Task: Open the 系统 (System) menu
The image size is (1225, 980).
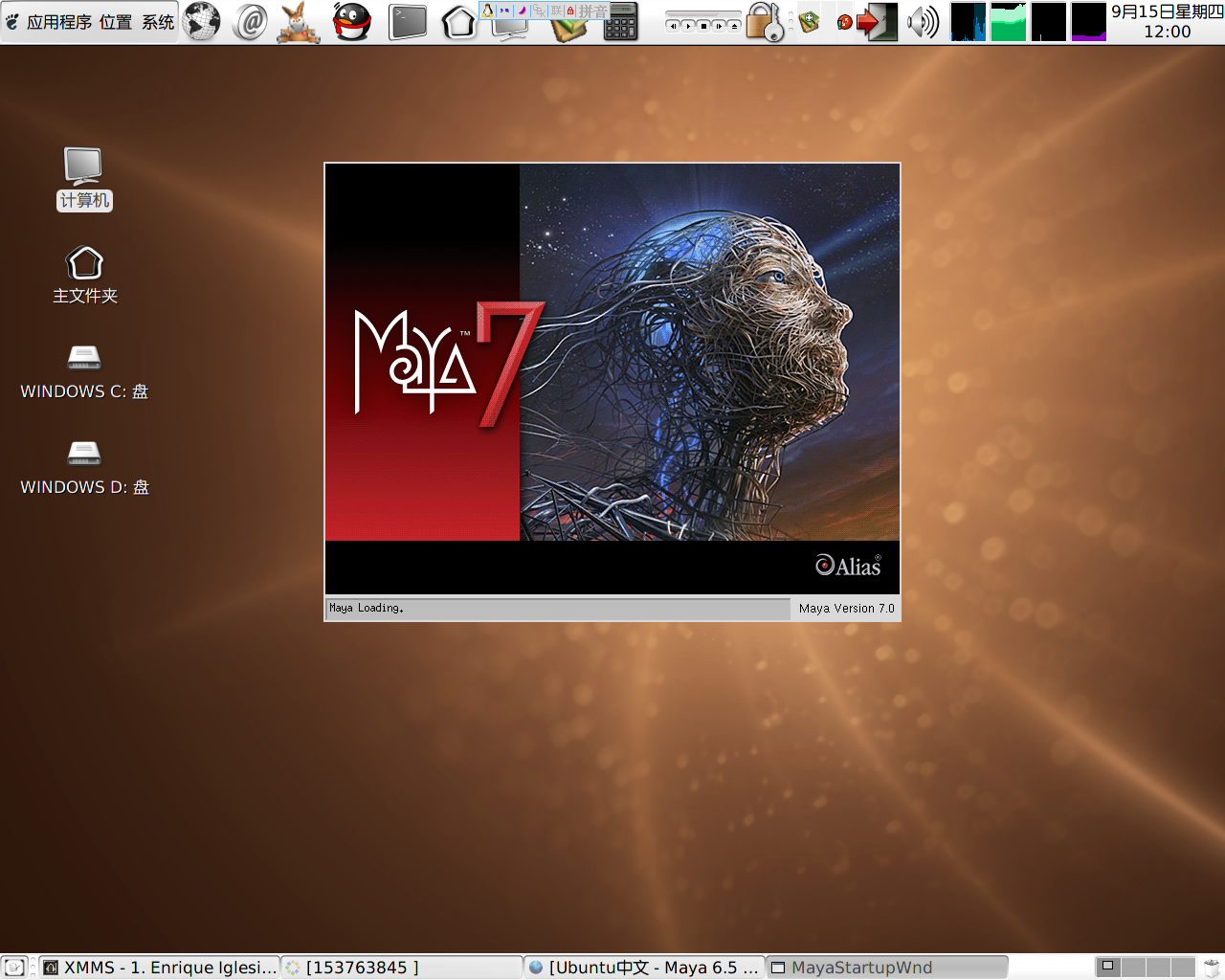Action: pyautogui.click(x=158, y=22)
